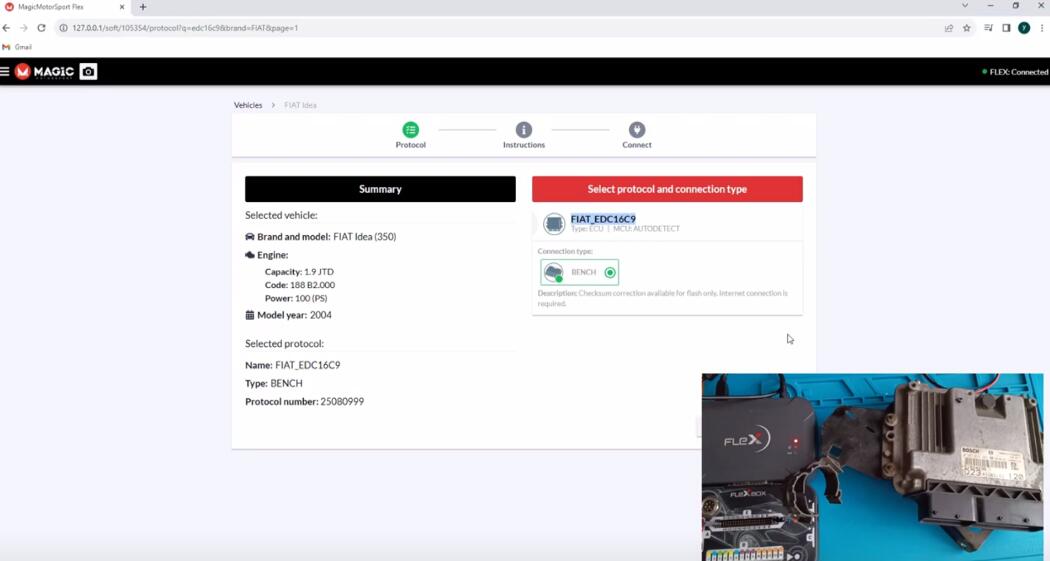Click the Type BENCH summary row

pos(274,383)
